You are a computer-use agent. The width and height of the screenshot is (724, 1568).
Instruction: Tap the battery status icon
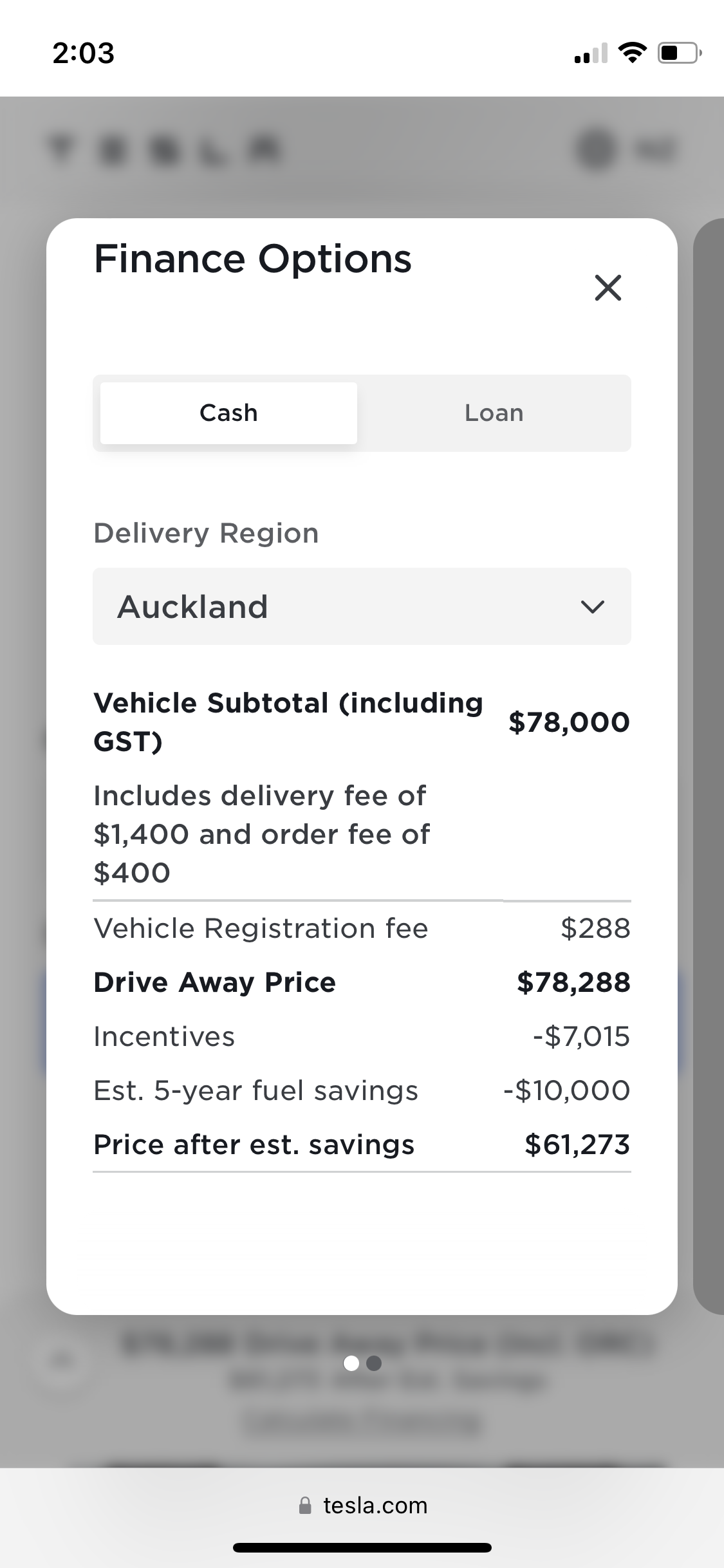[x=679, y=53]
